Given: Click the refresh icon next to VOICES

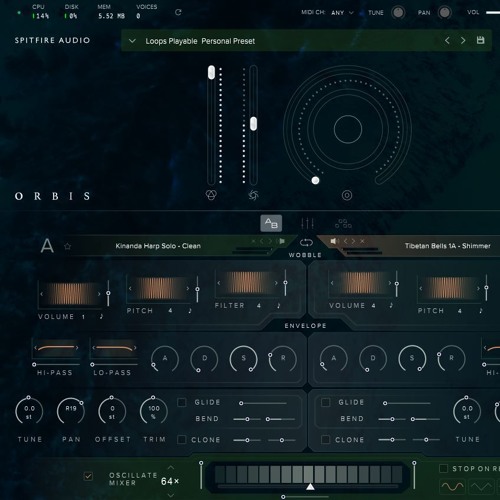Looking at the screenshot, I should click(x=178, y=12).
